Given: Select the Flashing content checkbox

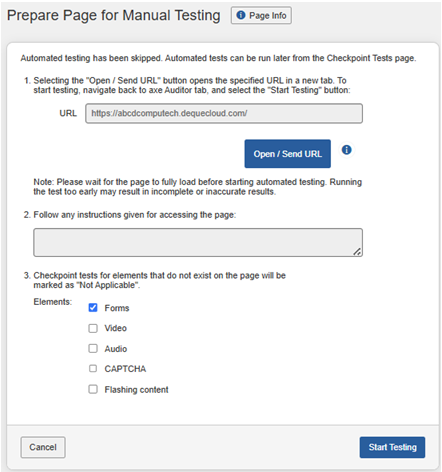Looking at the screenshot, I should tap(93, 389).
